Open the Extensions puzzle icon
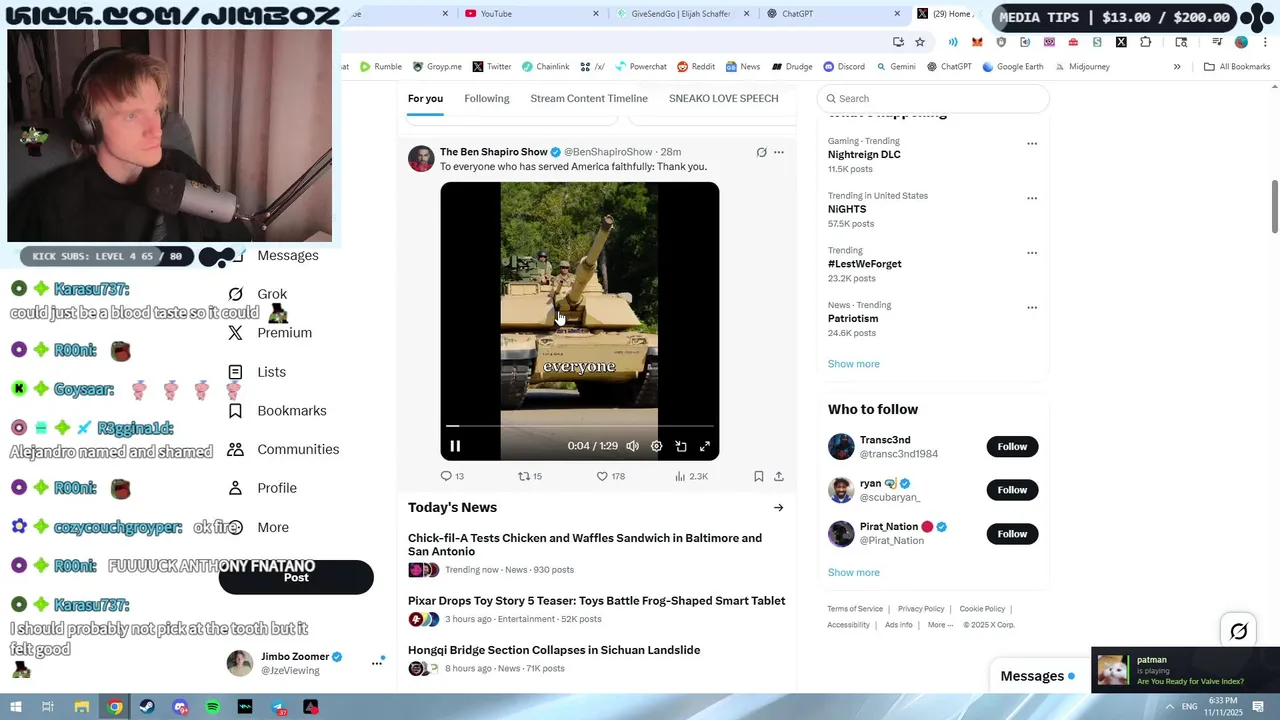The image size is (1280, 720). coord(1146,42)
